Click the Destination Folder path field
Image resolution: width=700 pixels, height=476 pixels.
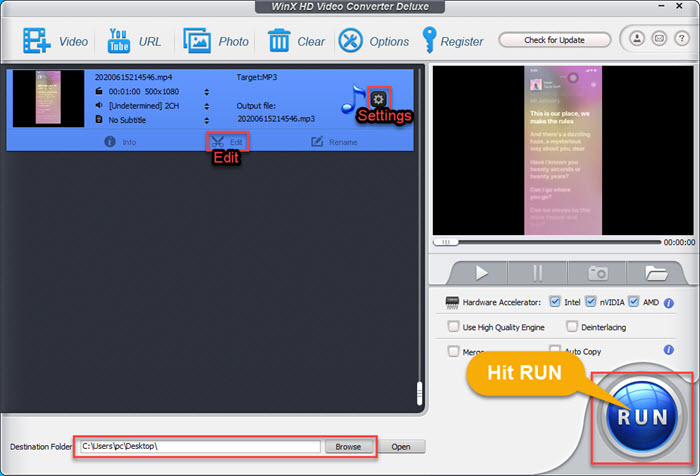click(x=200, y=446)
